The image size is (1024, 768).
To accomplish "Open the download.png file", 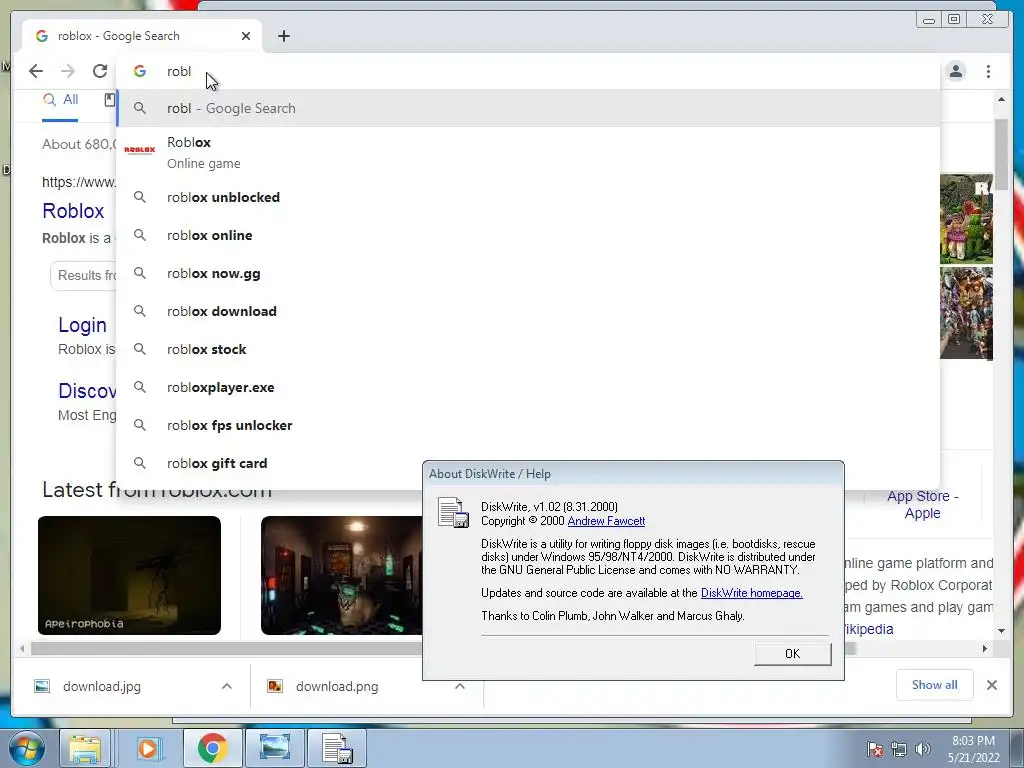I will click(x=336, y=686).
